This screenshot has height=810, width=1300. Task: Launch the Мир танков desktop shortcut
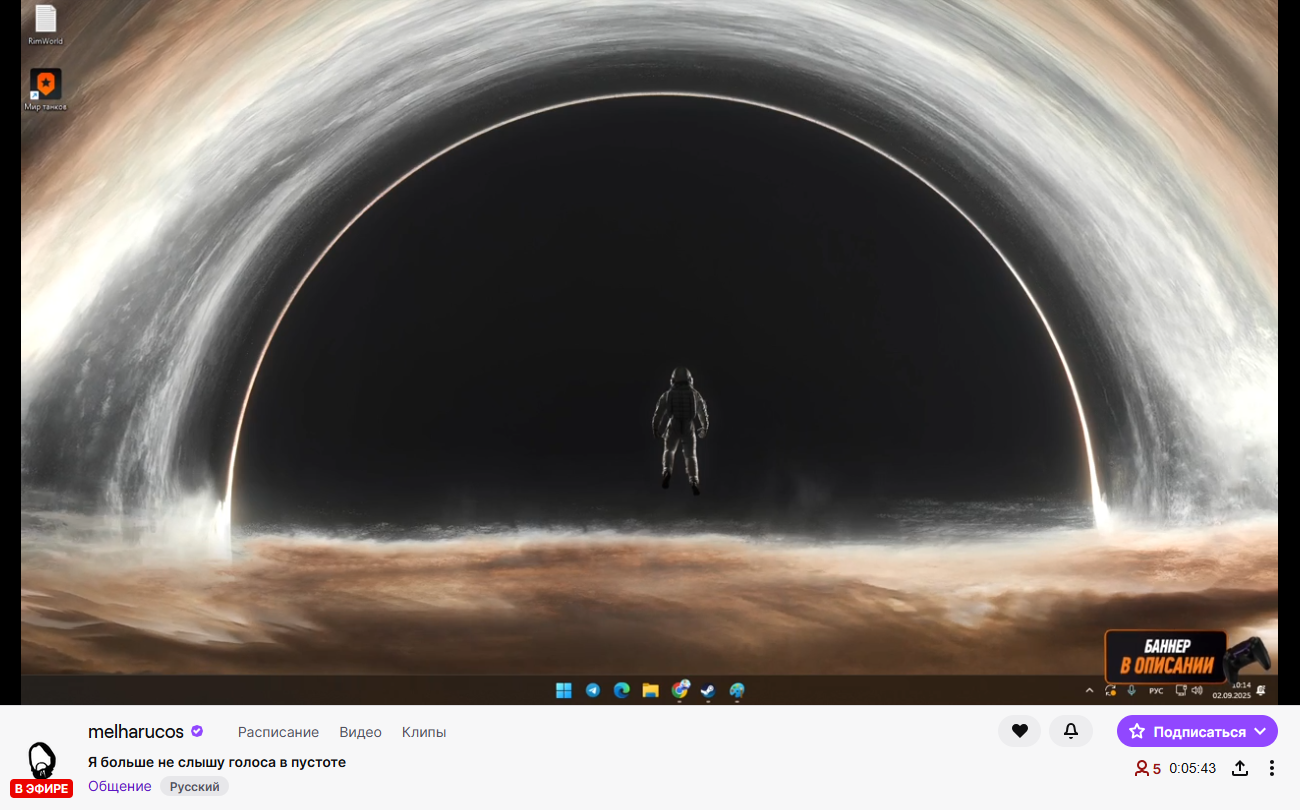point(45,89)
